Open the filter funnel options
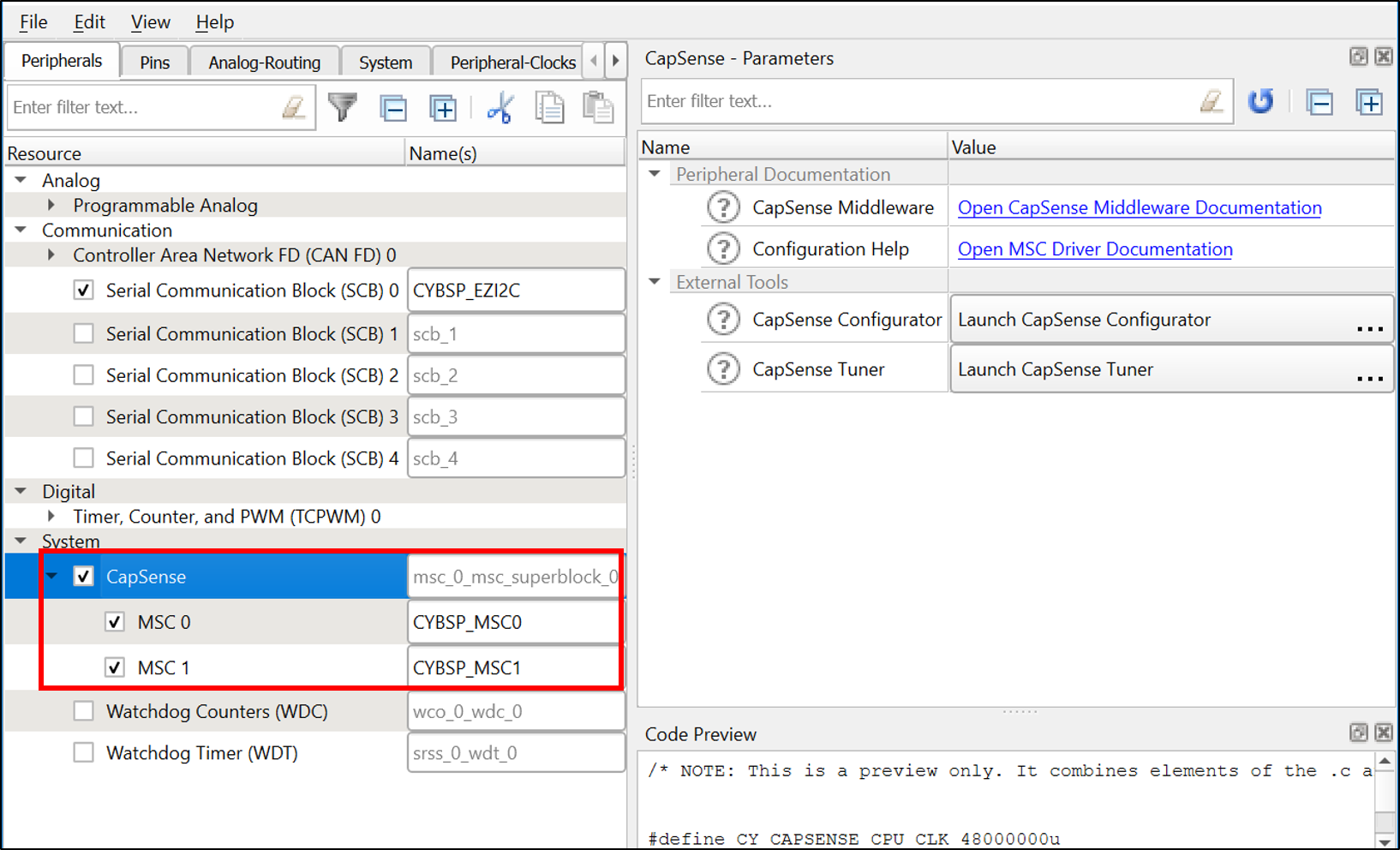 tap(343, 107)
